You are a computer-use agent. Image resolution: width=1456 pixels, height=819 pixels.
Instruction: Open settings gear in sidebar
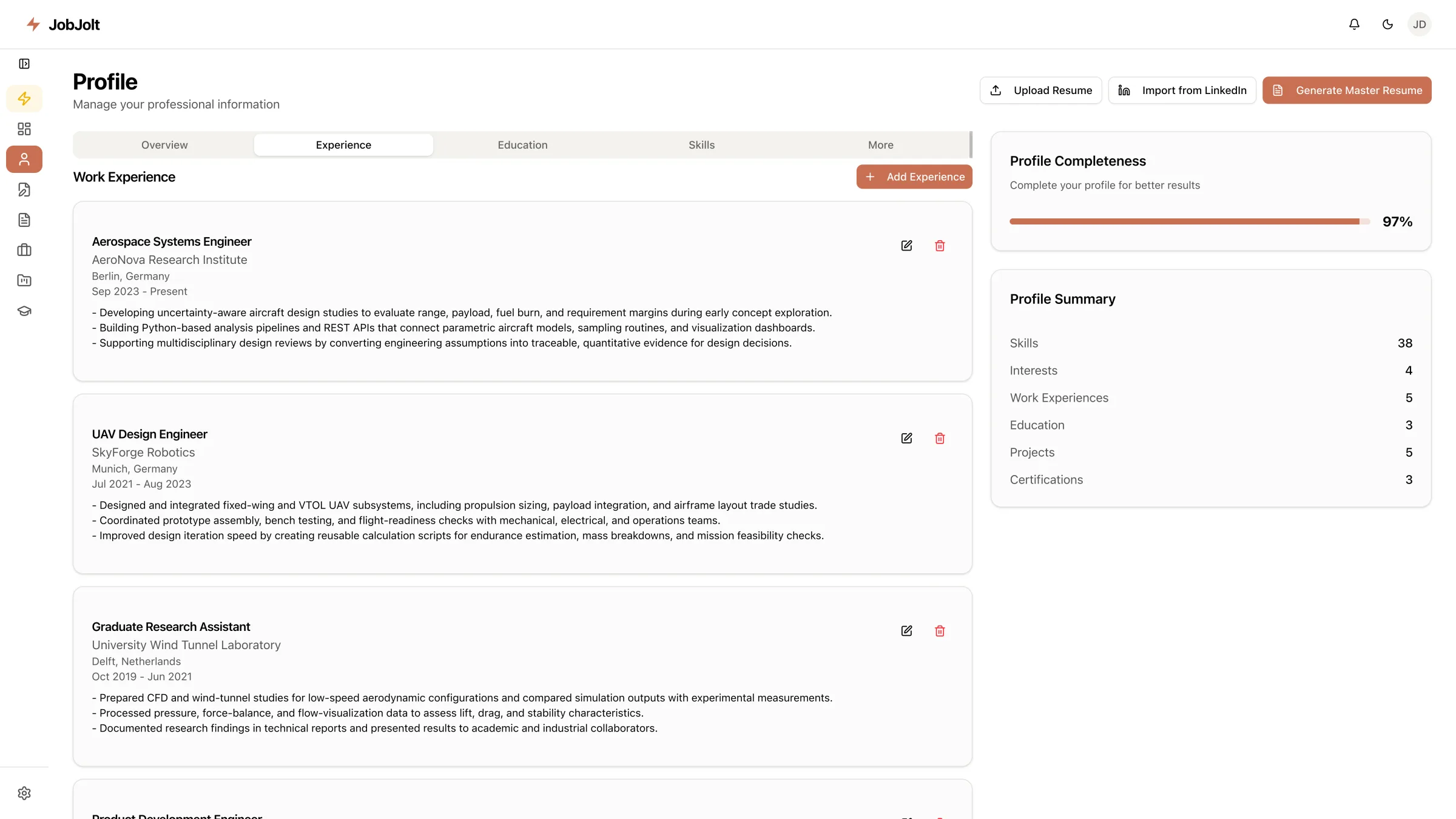pos(24,793)
